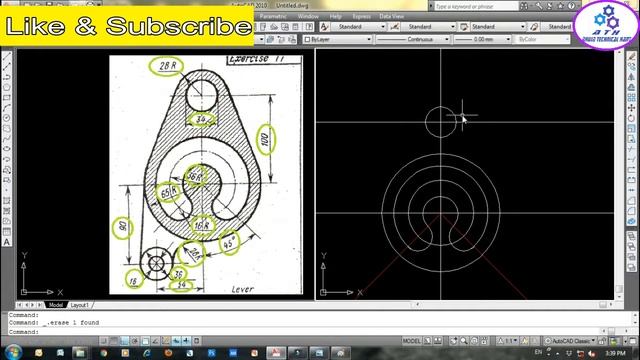
Task: Switch to the Layout1 tab
Action: point(80,305)
